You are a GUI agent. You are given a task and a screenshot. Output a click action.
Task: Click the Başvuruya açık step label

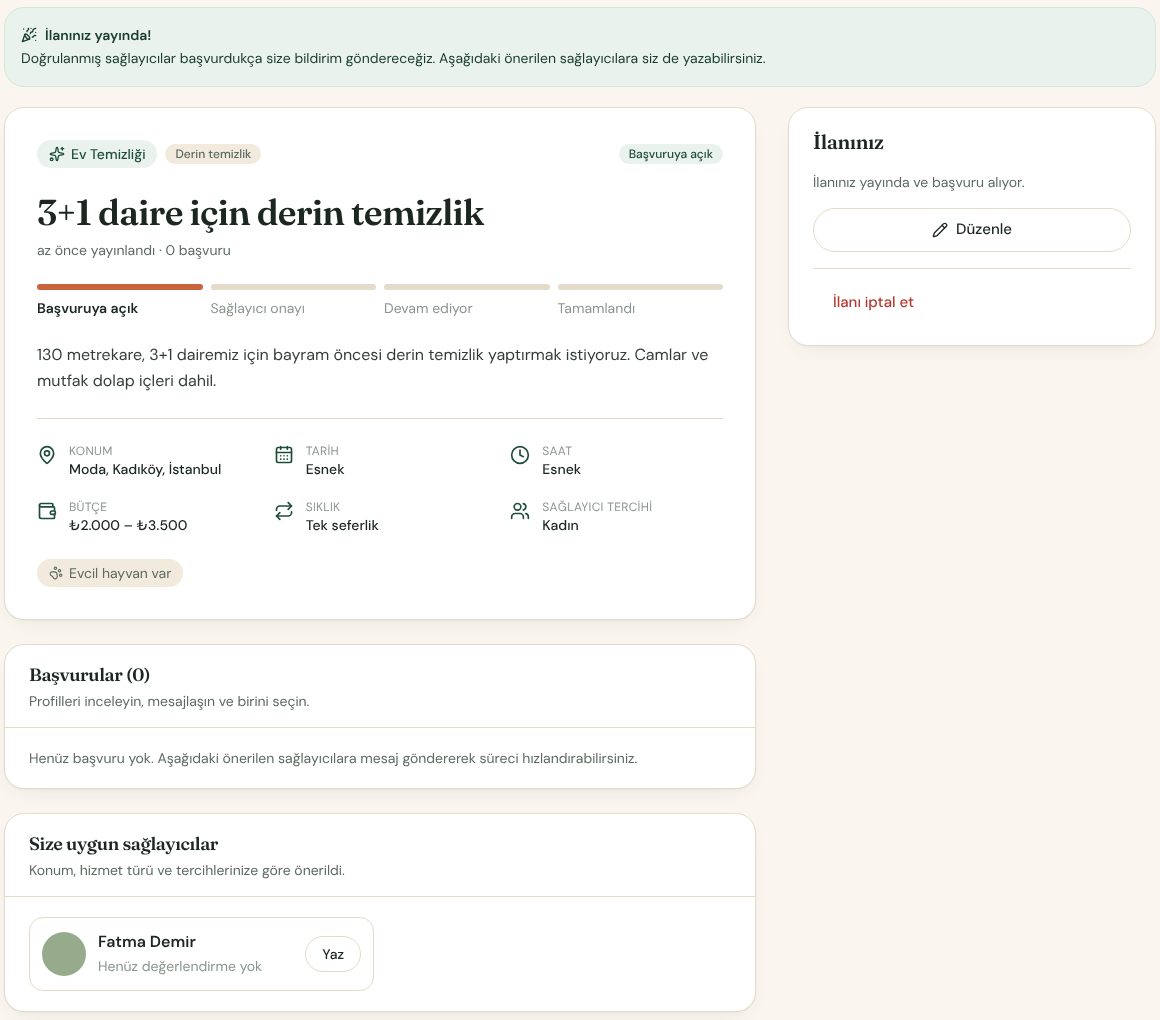pos(87,308)
